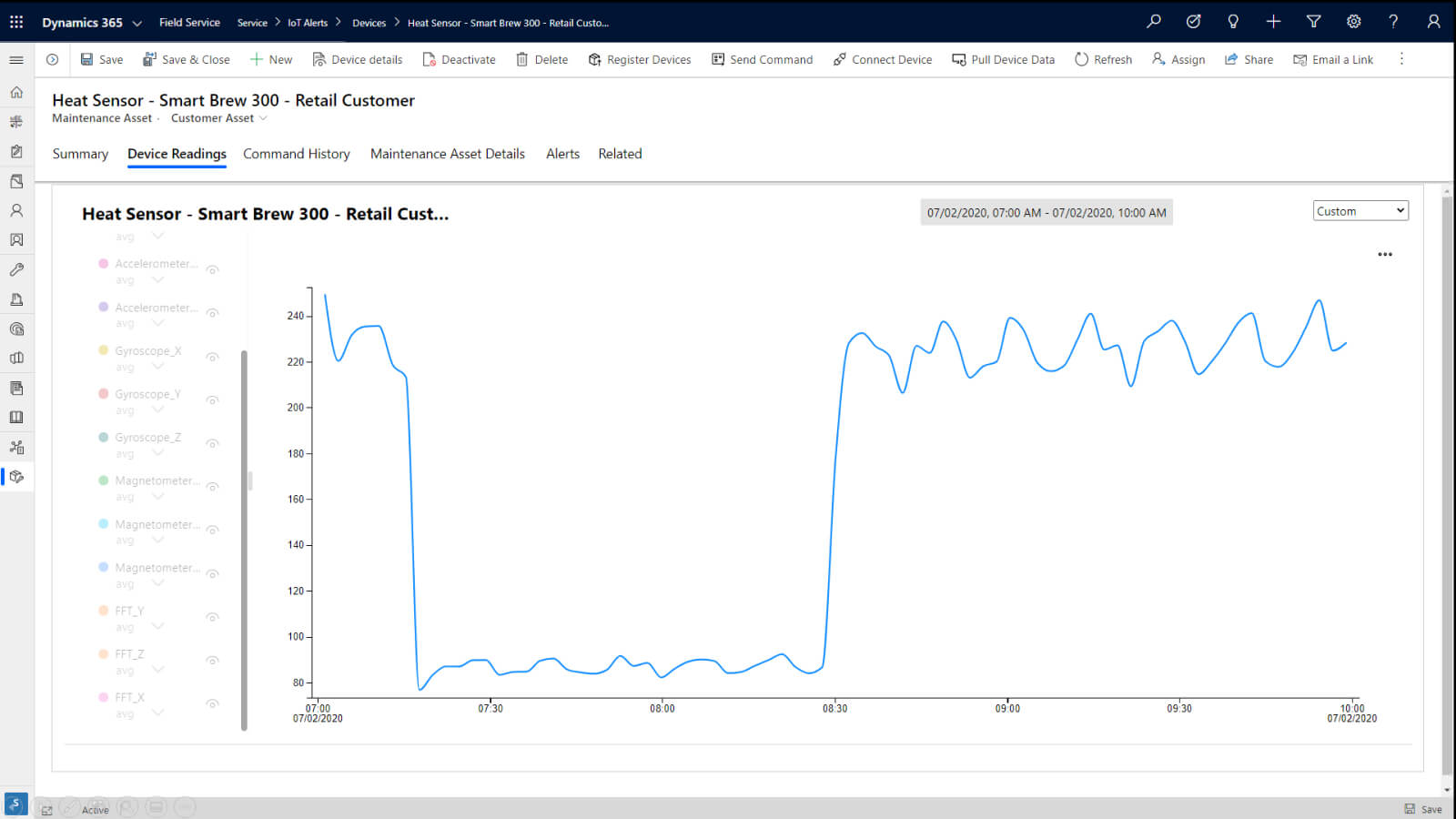Image resolution: width=1456 pixels, height=819 pixels.
Task: Select the Device Readings tab
Action: (x=177, y=154)
